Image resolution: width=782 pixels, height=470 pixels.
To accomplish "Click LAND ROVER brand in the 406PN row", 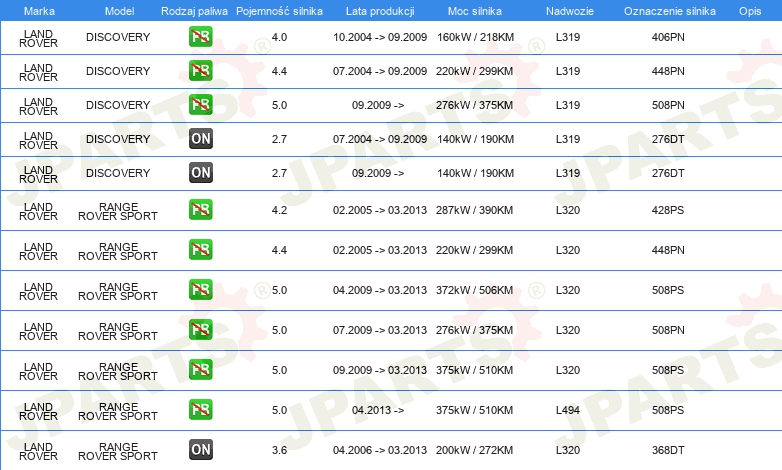I will click(38, 38).
